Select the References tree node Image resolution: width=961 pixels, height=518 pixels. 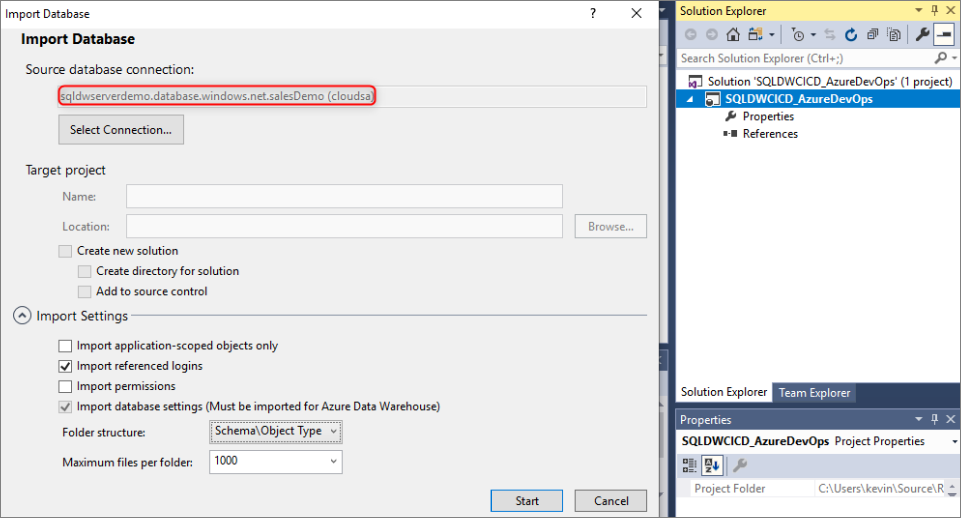click(770, 133)
